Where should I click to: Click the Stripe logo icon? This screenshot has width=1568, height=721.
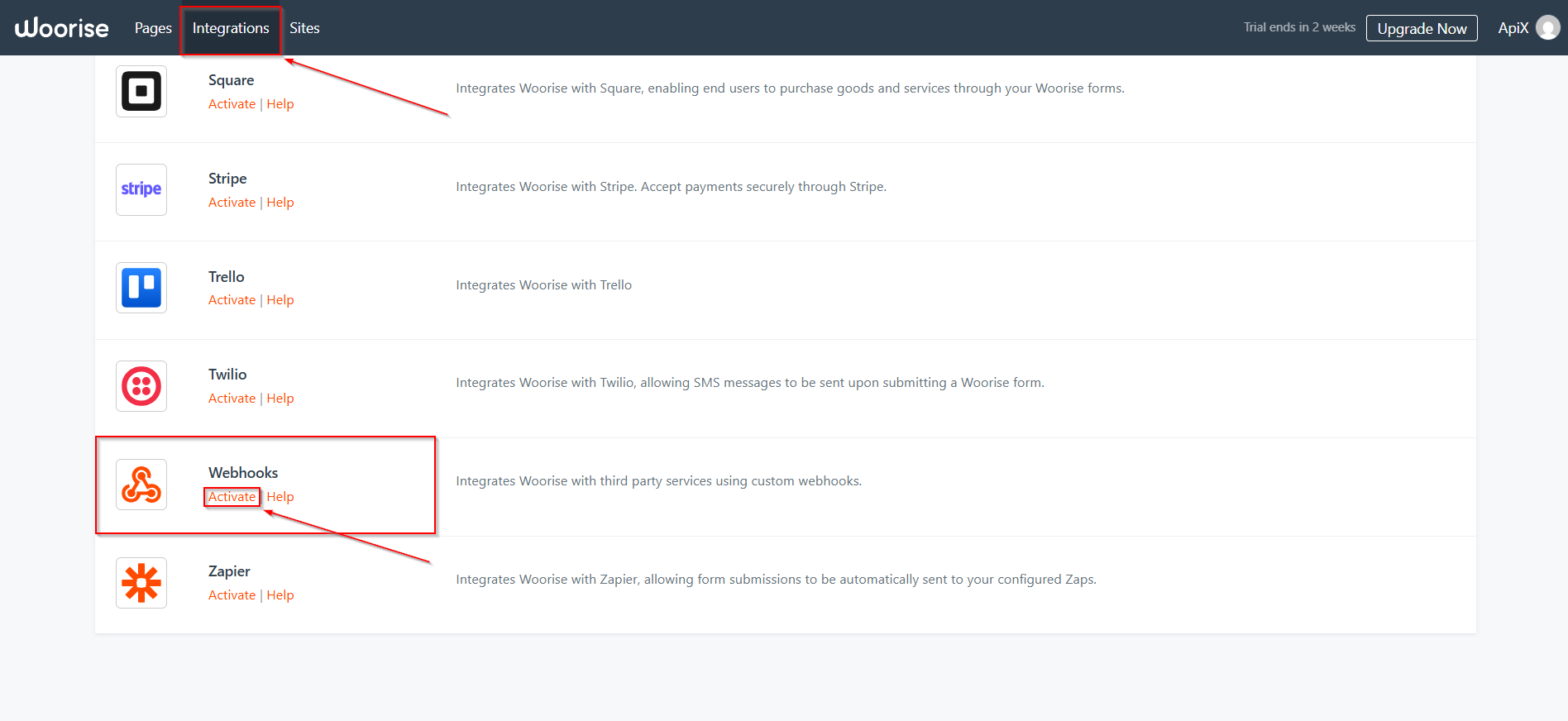click(x=141, y=189)
